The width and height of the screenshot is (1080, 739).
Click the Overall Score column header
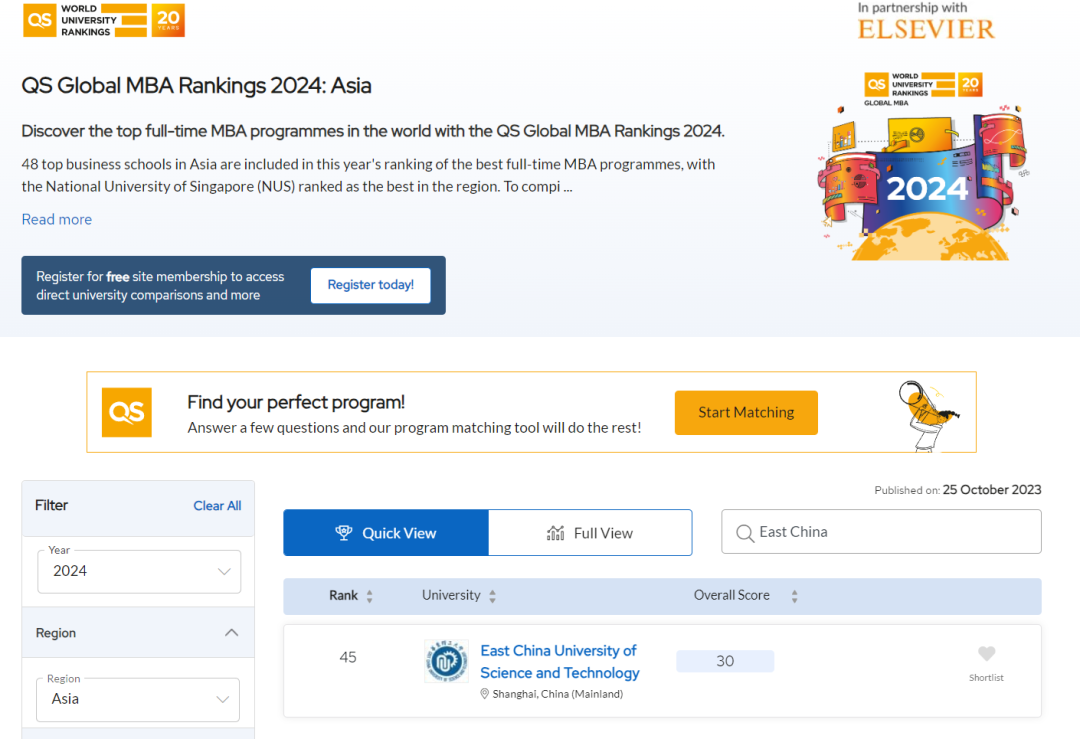(731, 595)
